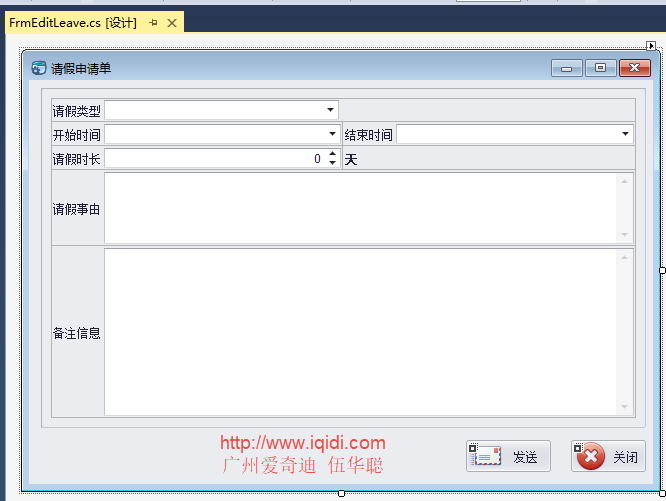Click the 发送 button

pyautogui.click(x=508, y=456)
